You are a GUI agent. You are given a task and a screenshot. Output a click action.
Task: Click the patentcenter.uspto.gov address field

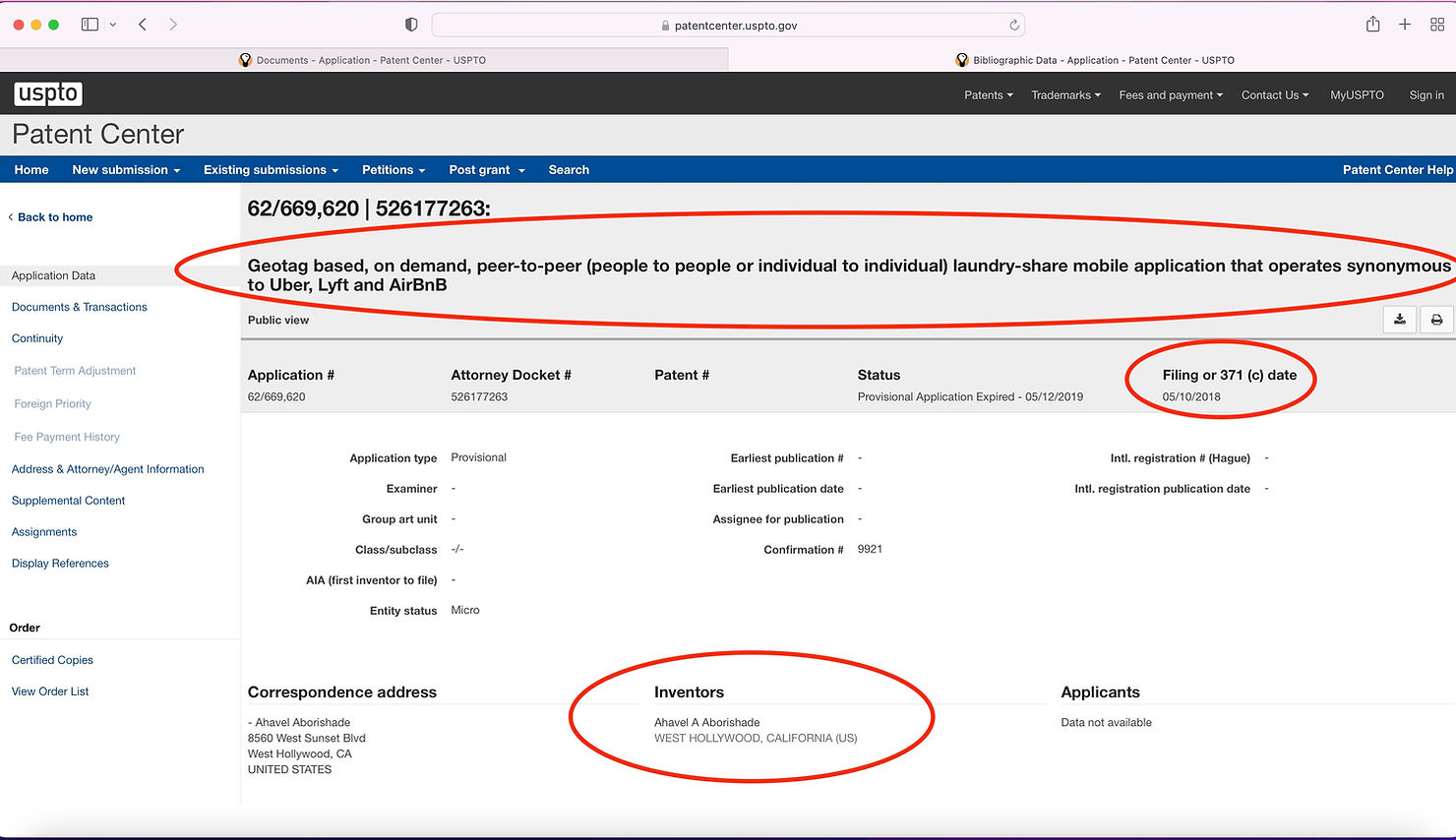click(728, 26)
